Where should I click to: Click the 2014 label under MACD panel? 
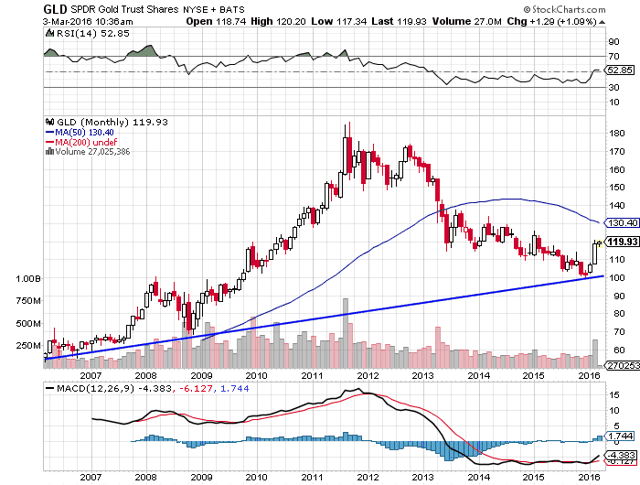click(479, 477)
